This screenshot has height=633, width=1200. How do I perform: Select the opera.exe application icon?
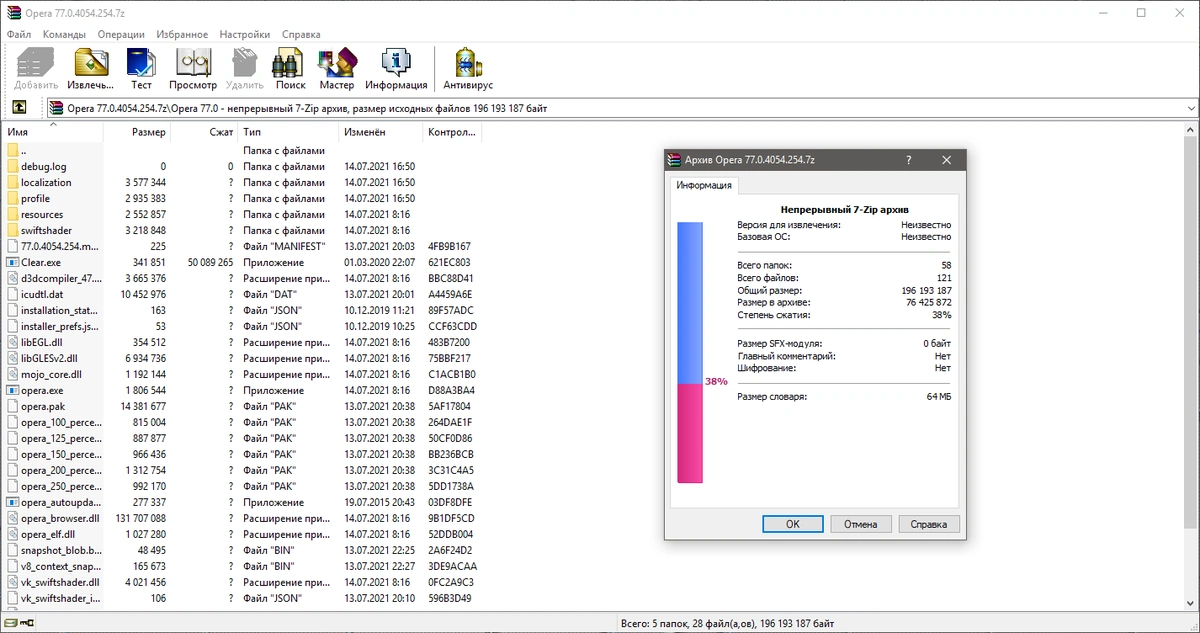point(12,390)
